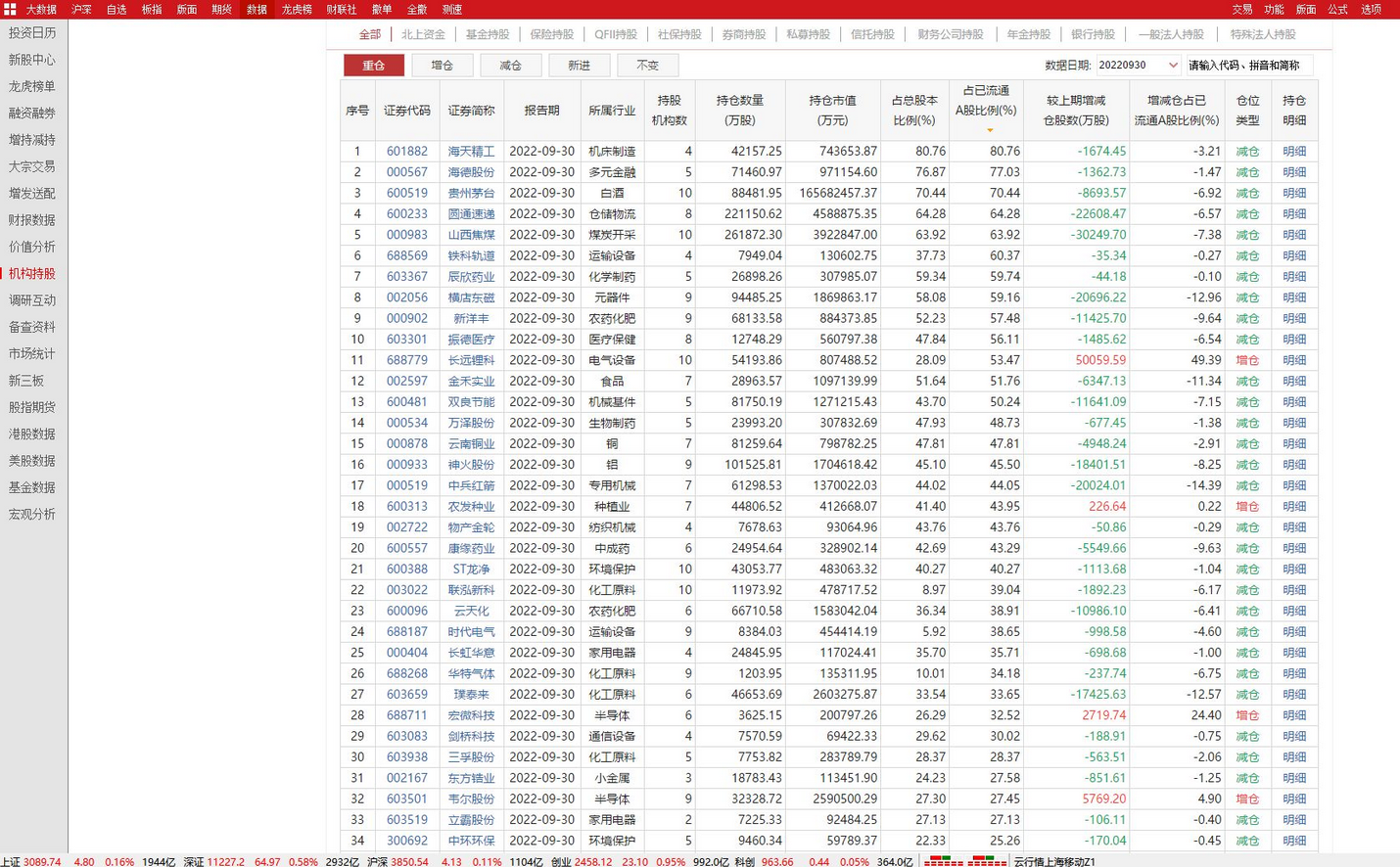Screen dimensions: 1400x867
Task: Open the 交易 menu at top right
Action: pos(1241,9)
